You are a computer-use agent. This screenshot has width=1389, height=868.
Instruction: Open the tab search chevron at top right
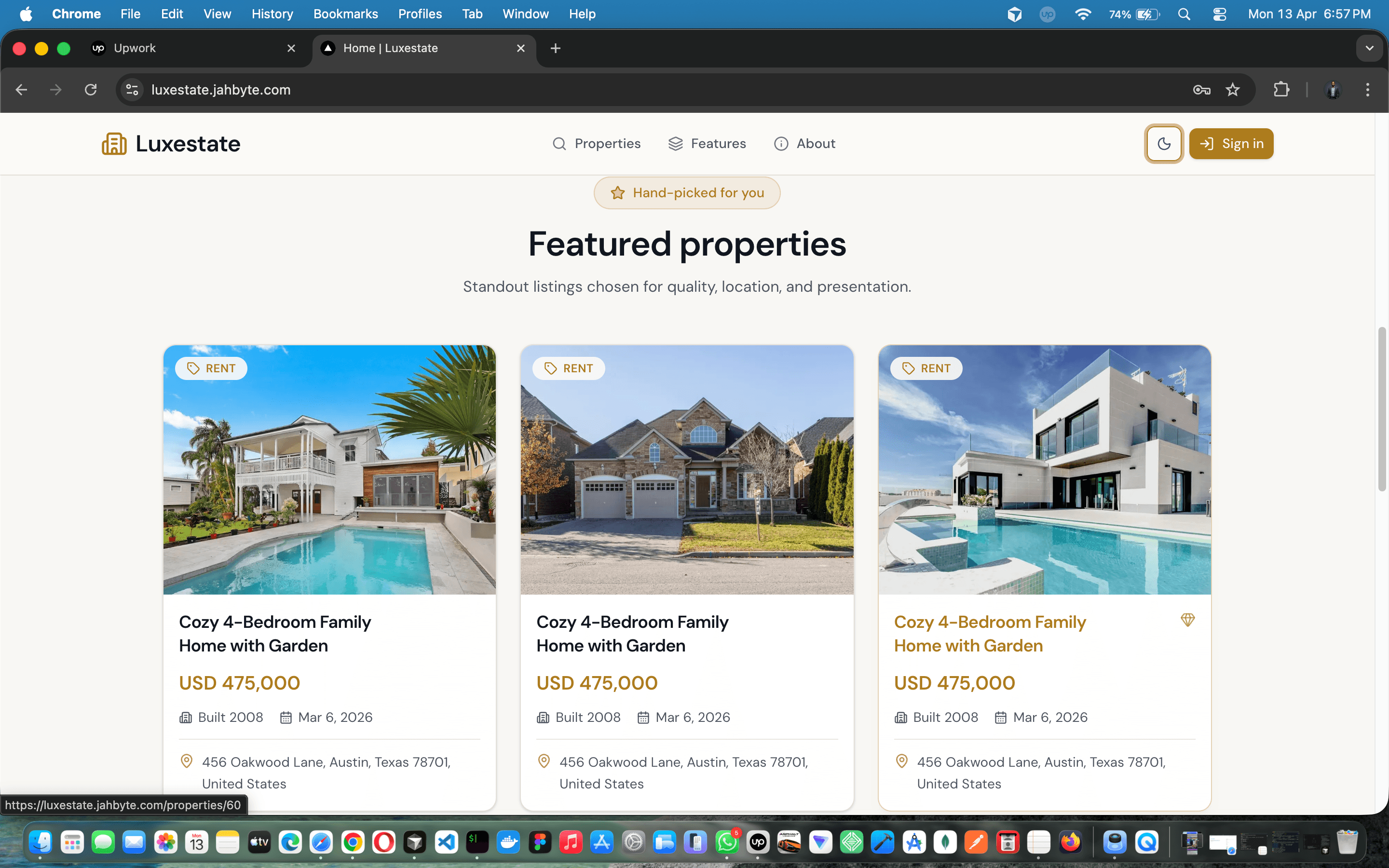1370,48
